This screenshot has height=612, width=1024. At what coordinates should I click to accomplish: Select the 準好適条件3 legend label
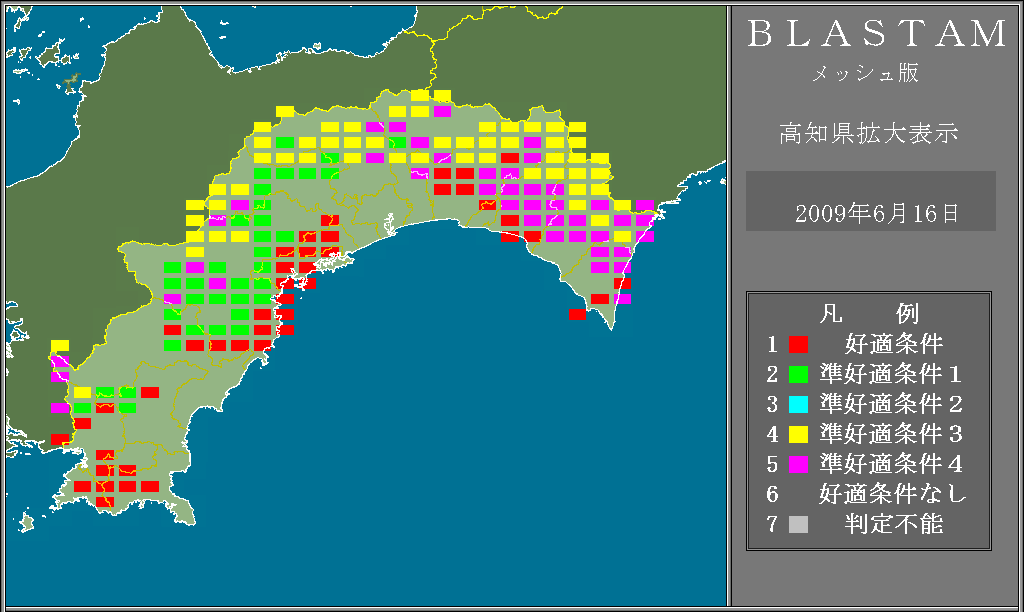(x=891, y=435)
